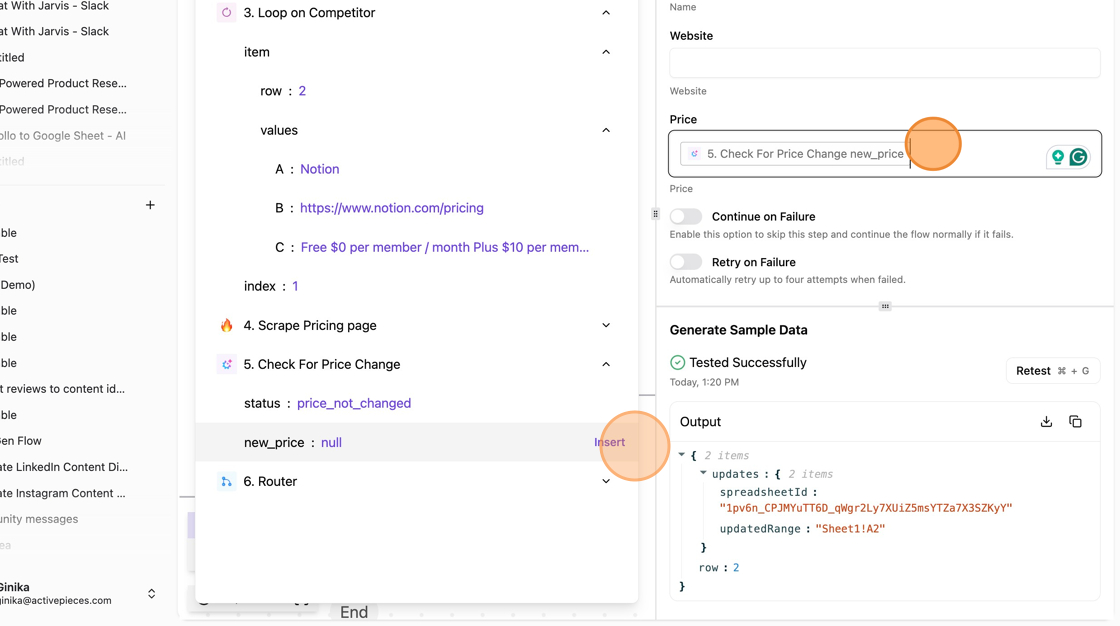Click into the Website input field
Image resolution: width=1120 pixels, height=626 pixels.
884,63
